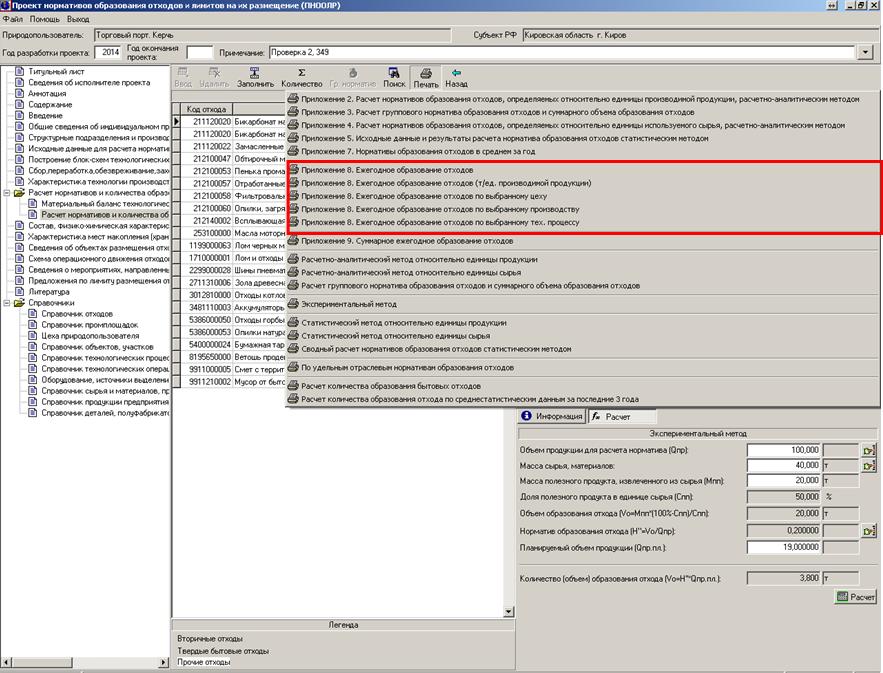Click lookup icon beside Масса сырья field

tap(869, 465)
